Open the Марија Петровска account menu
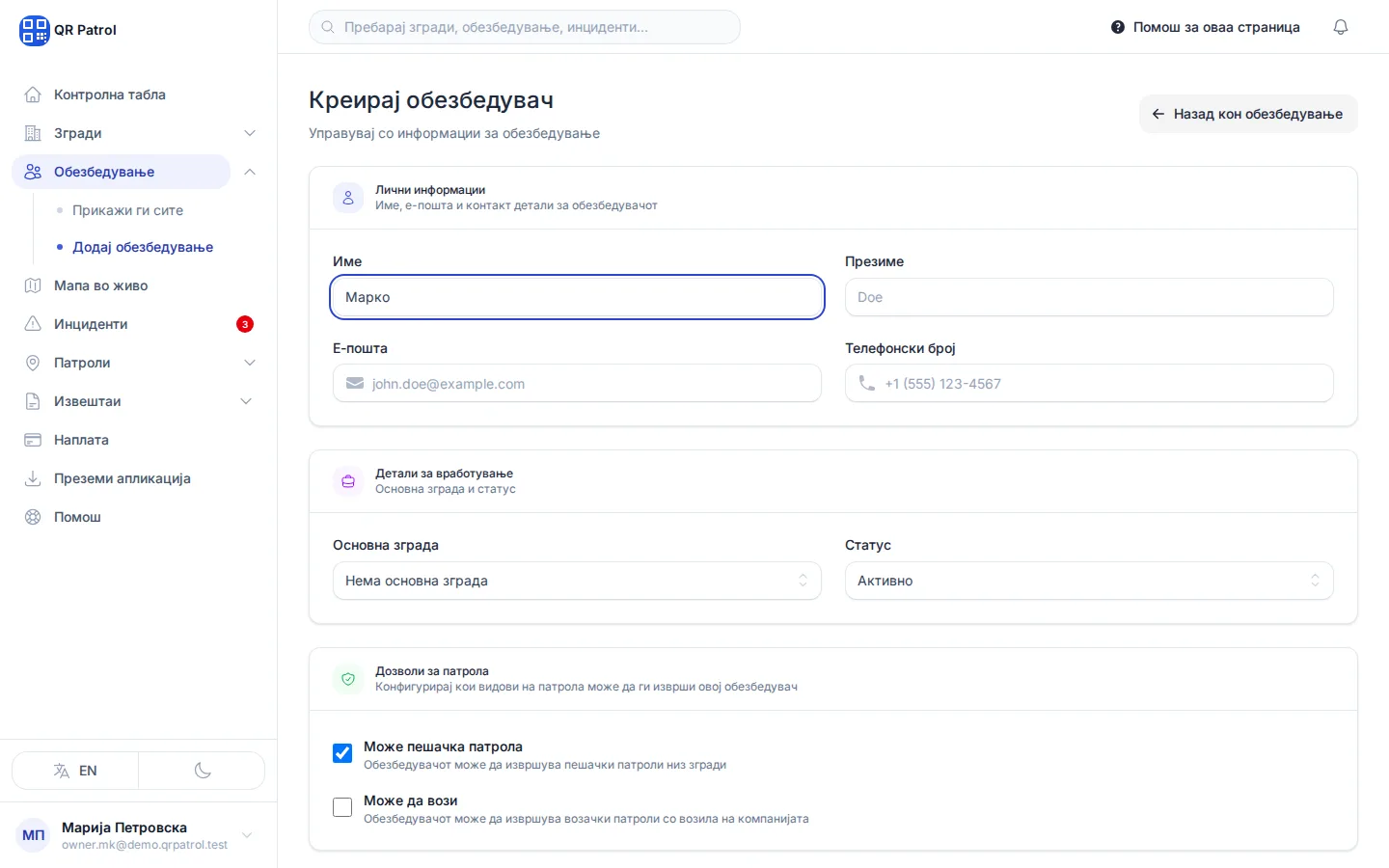The image size is (1389, 868). [x=138, y=835]
